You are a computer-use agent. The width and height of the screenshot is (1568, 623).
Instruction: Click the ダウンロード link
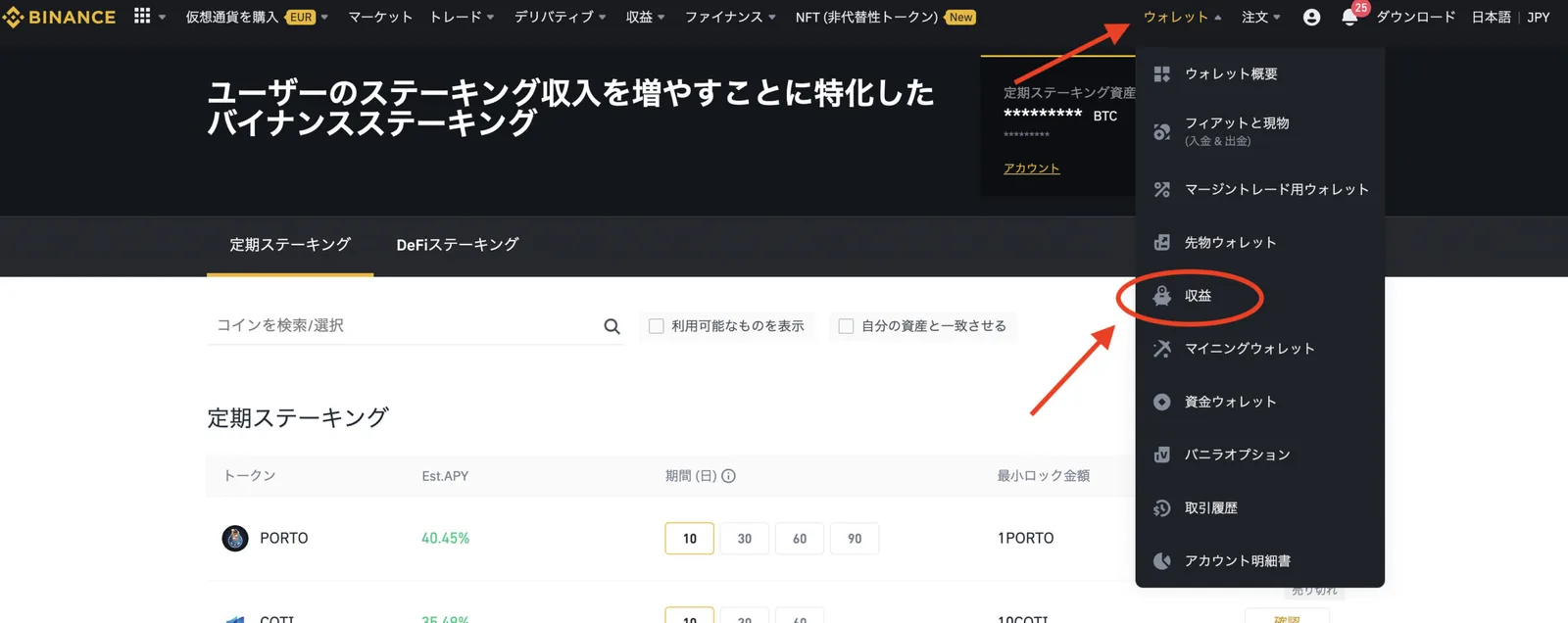[1416, 18]
